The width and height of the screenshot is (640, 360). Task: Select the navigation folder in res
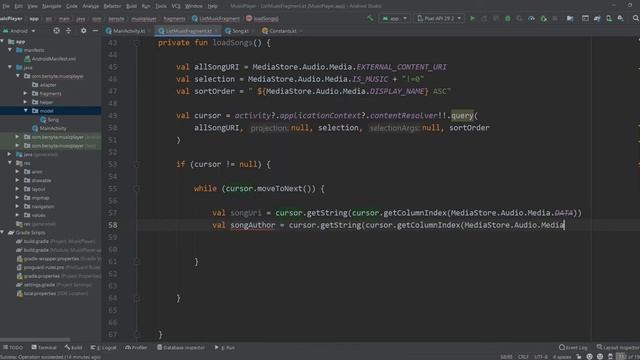(43, 207)
